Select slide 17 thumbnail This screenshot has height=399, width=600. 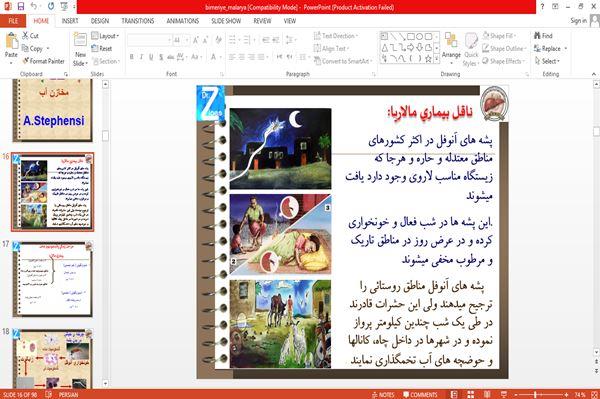coord(53,279)
